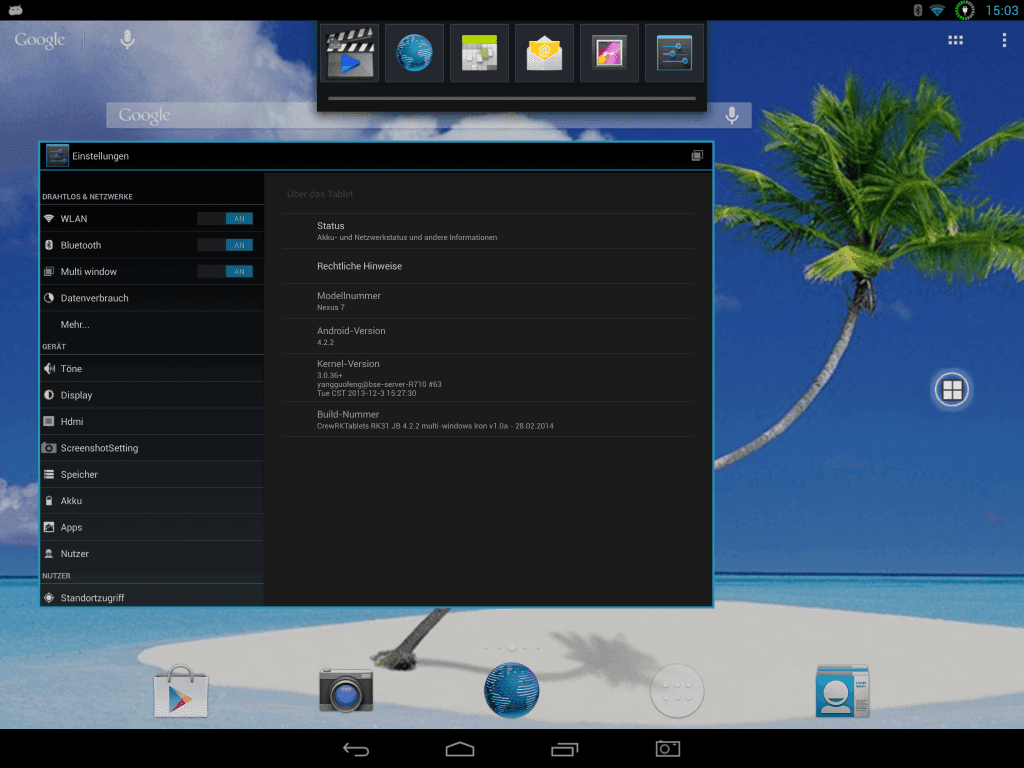1024x768 pixels.
Task: Disable the Multi window switch
Action: tap(225, 271)
